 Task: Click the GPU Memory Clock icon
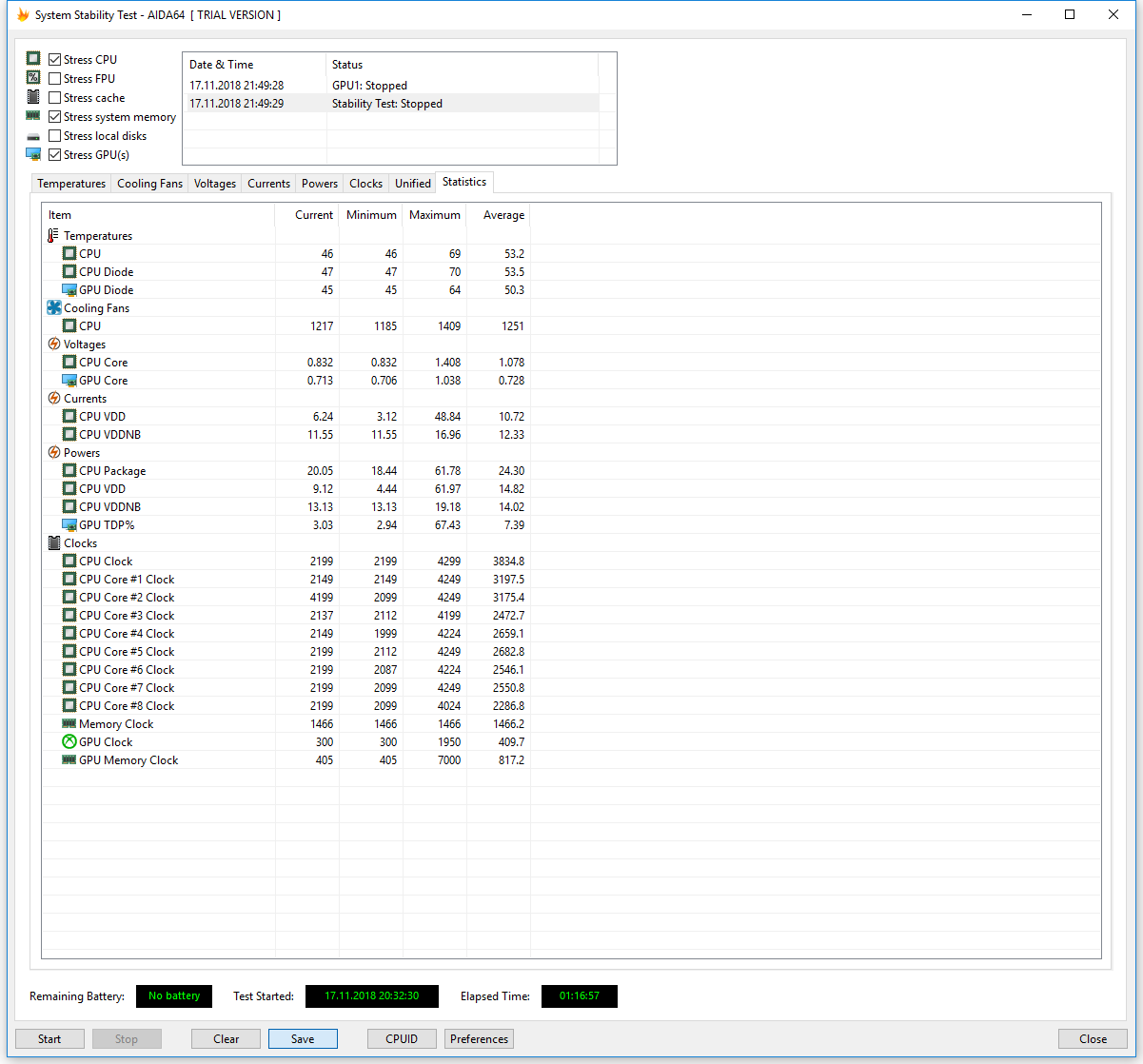[69, 759]
